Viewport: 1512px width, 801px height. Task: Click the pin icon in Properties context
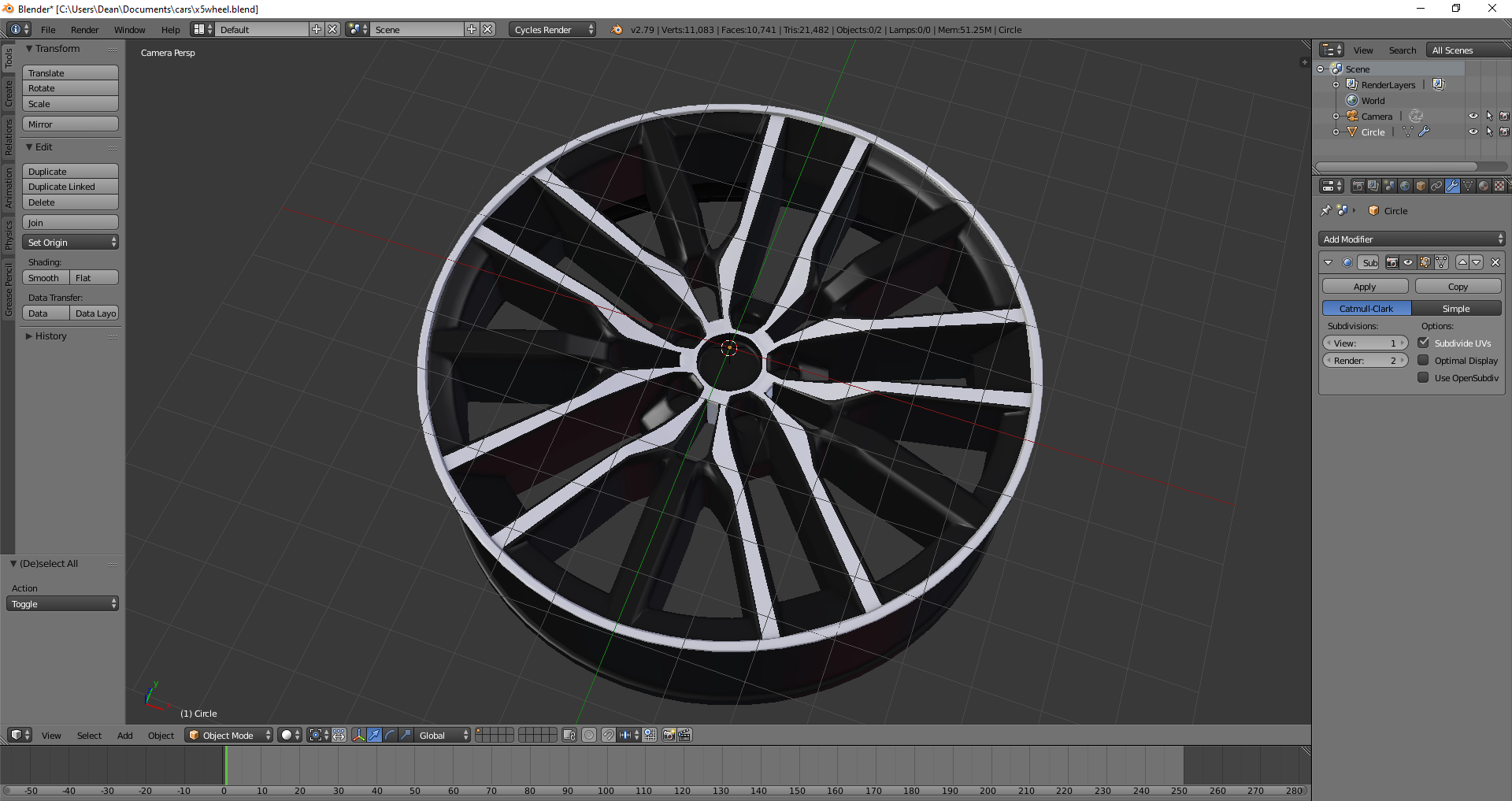tap(1325, 210)
